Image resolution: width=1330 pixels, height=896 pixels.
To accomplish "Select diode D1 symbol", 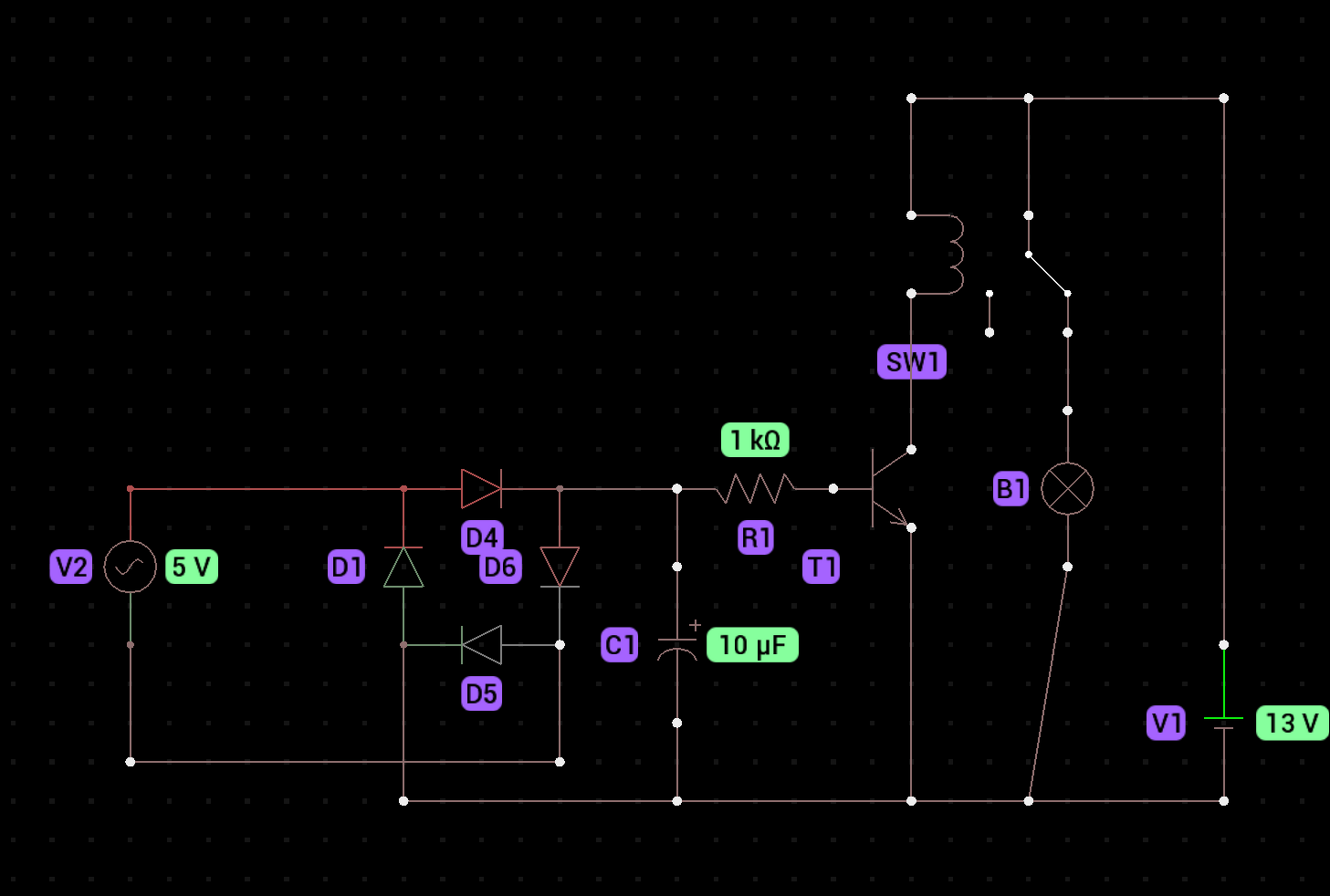I will [403, 567].
